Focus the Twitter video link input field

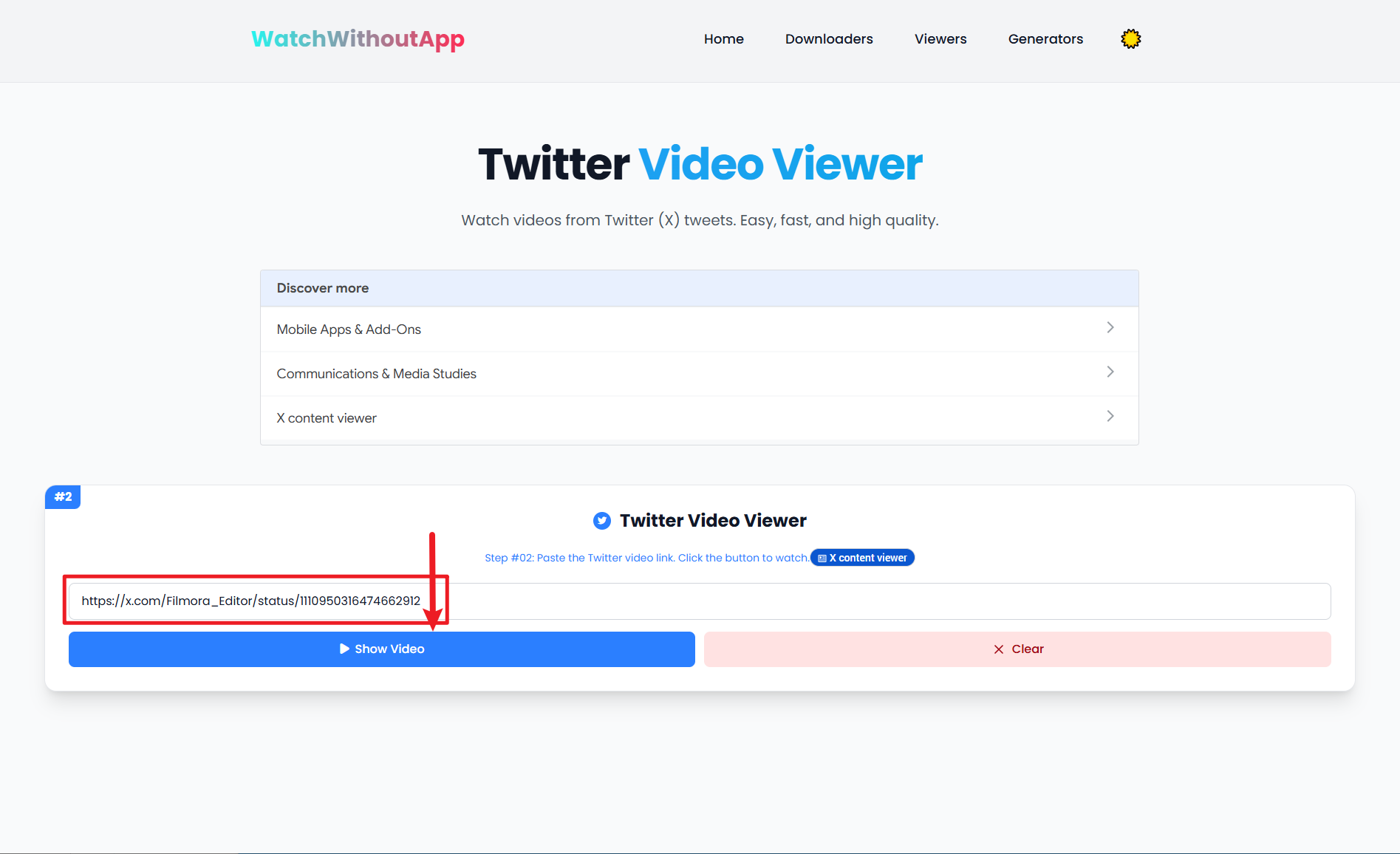pyautogui.click(x=700, y=601)
